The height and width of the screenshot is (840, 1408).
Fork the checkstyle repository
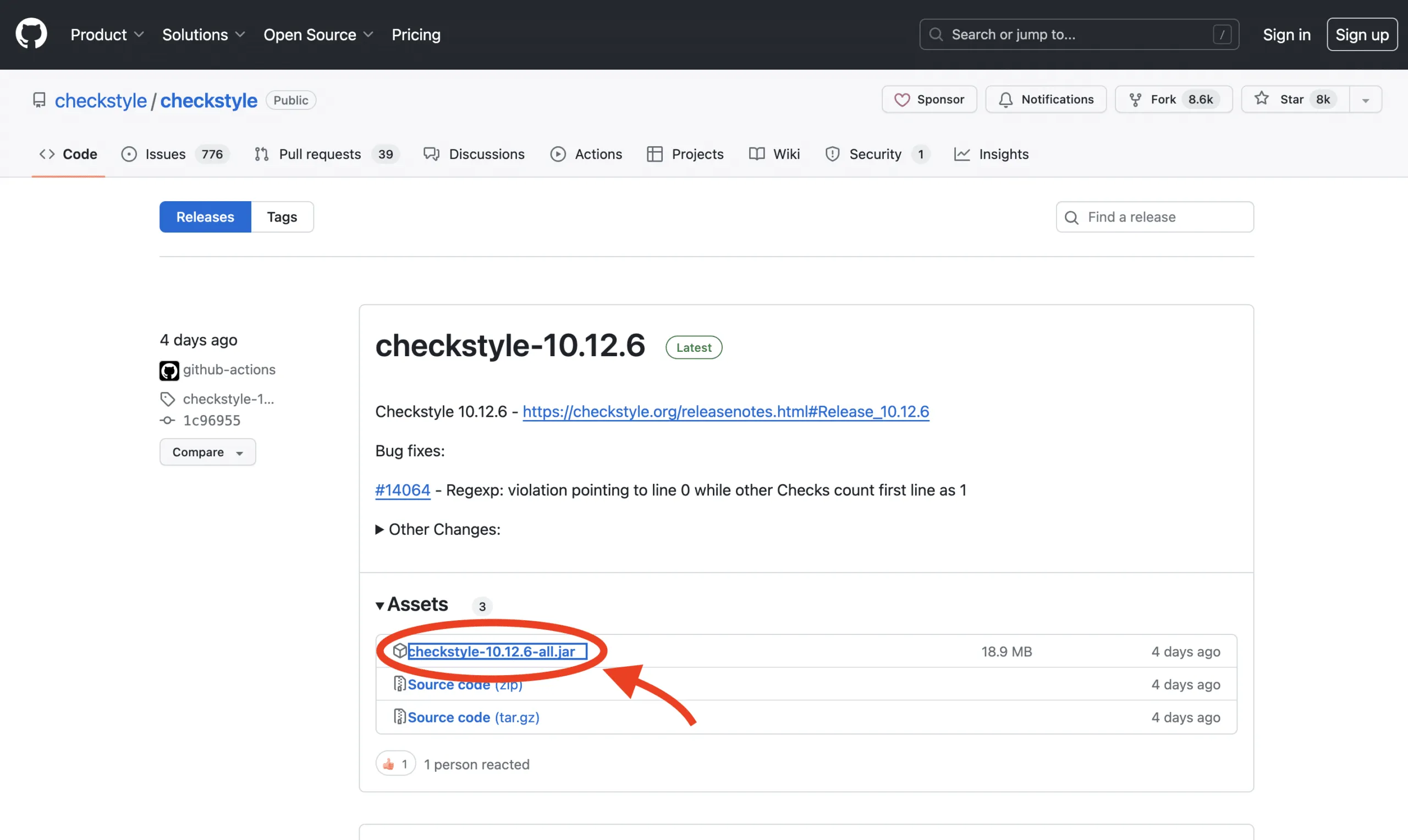[x=1174, y=100]
